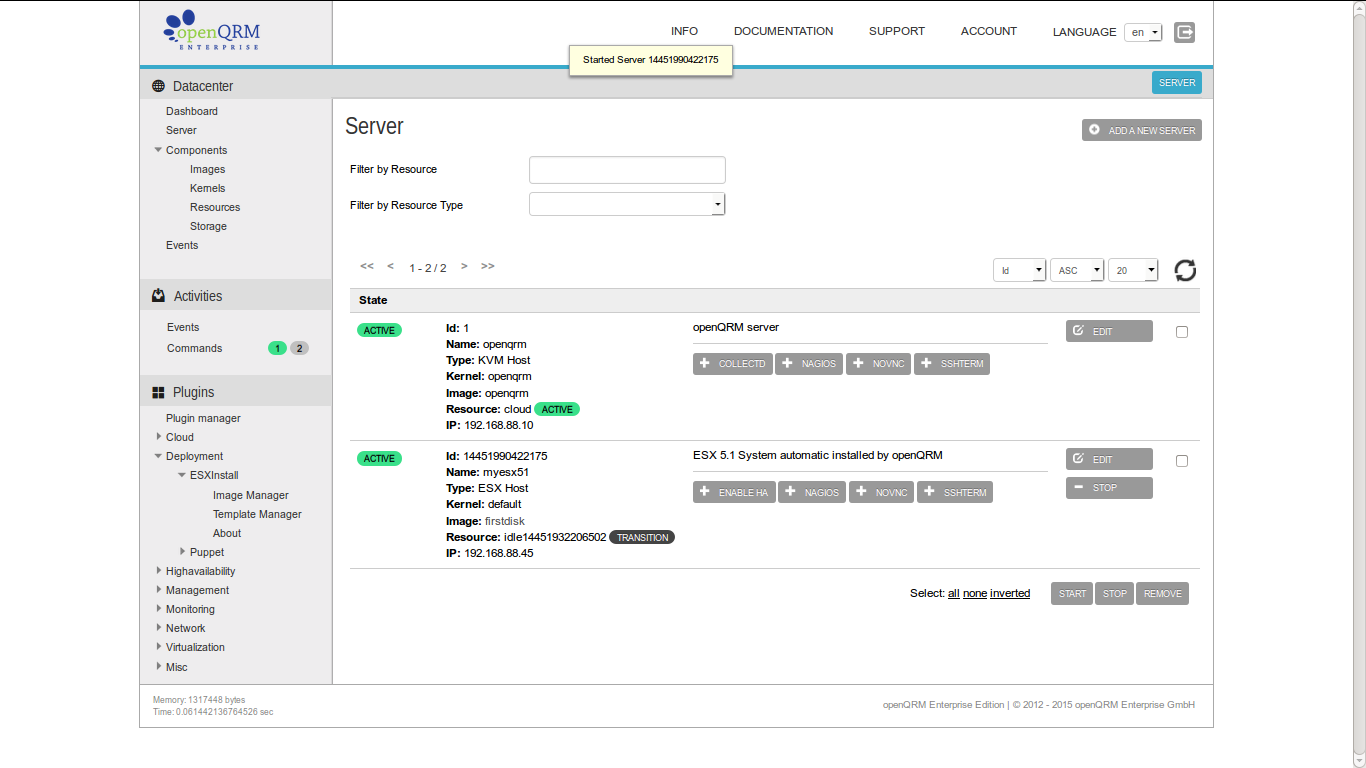Click the openQRM Enterprise logo
Image resolution: width=1366 pixels, height=768 pixels.
(x=212, y=31)
